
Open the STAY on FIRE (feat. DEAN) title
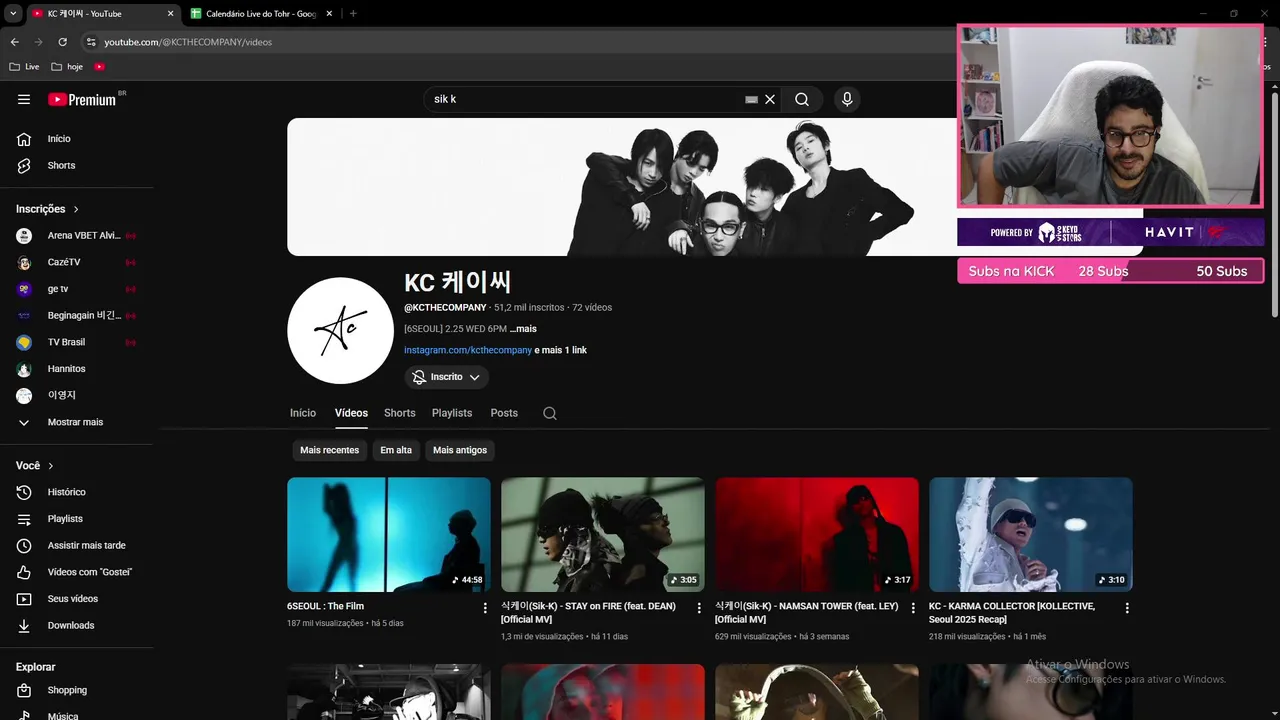588,612
